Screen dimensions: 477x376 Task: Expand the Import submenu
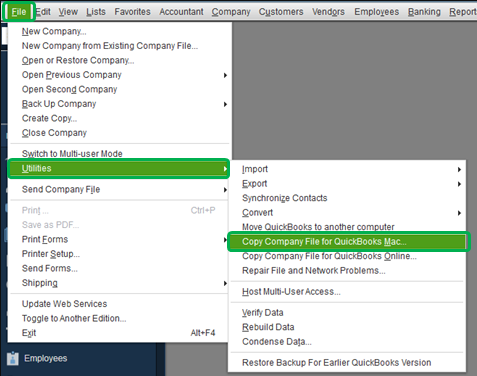click(x=347, y=169)
